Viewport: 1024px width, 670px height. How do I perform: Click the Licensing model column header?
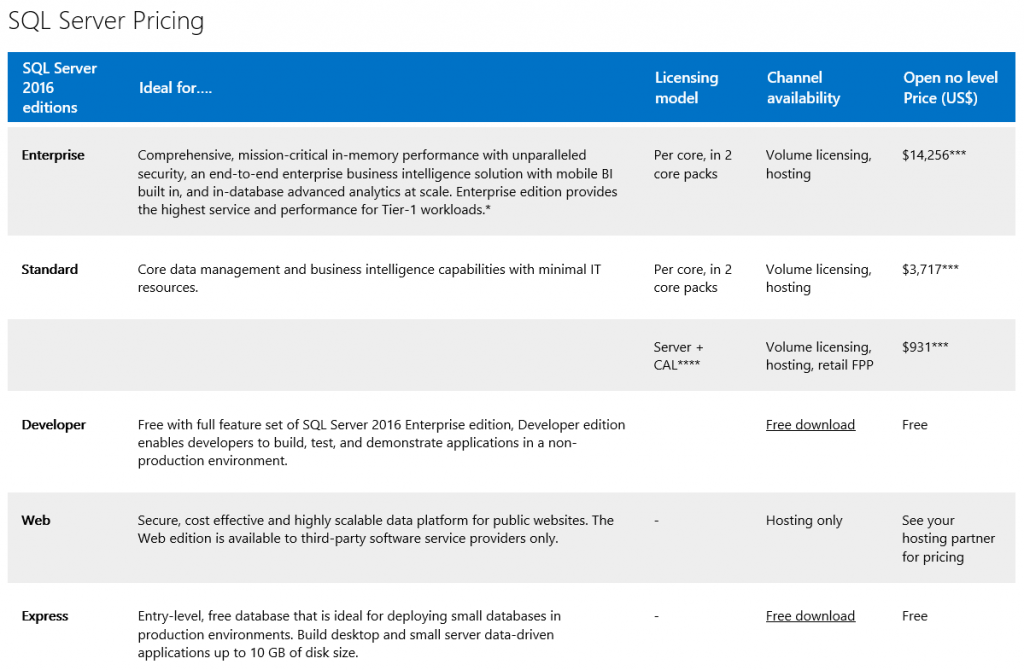click(x=686, y=87)
